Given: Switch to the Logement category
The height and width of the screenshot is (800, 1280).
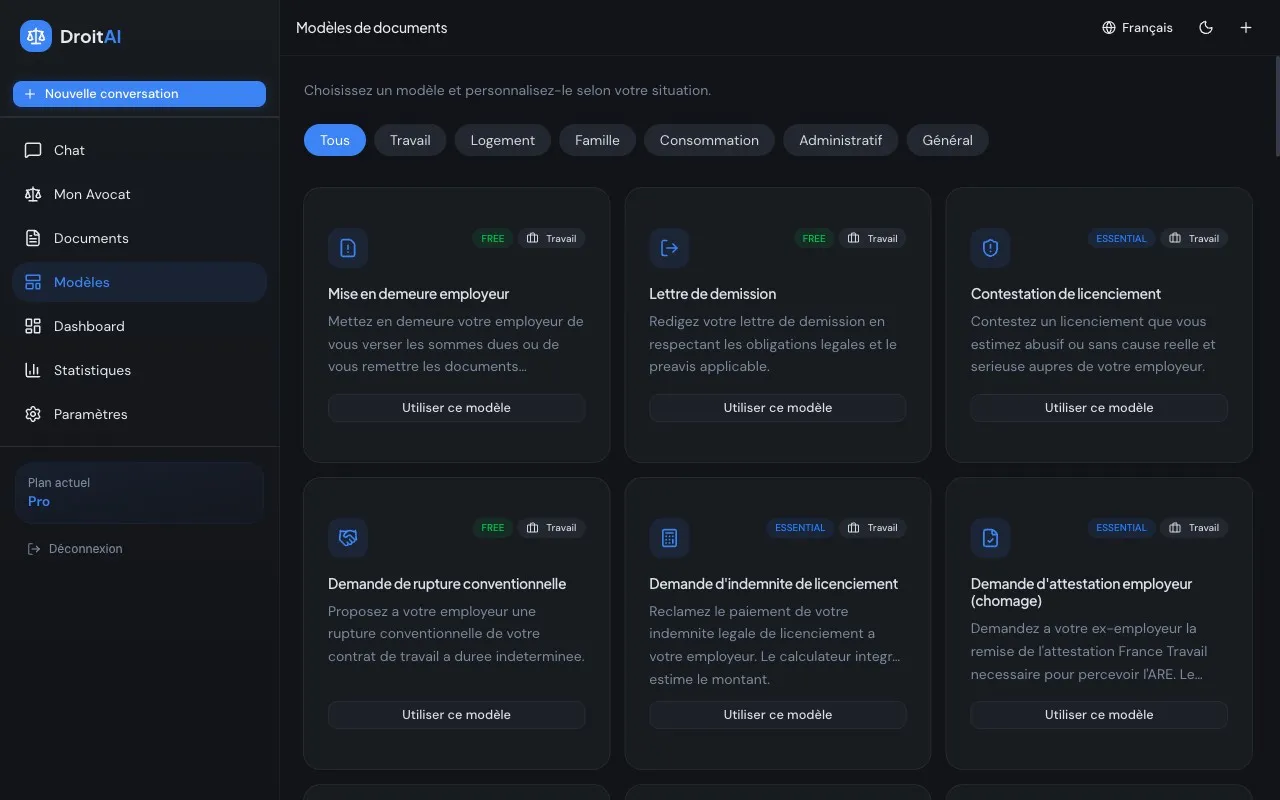Looking at the screenshot, I should (502, 140).
